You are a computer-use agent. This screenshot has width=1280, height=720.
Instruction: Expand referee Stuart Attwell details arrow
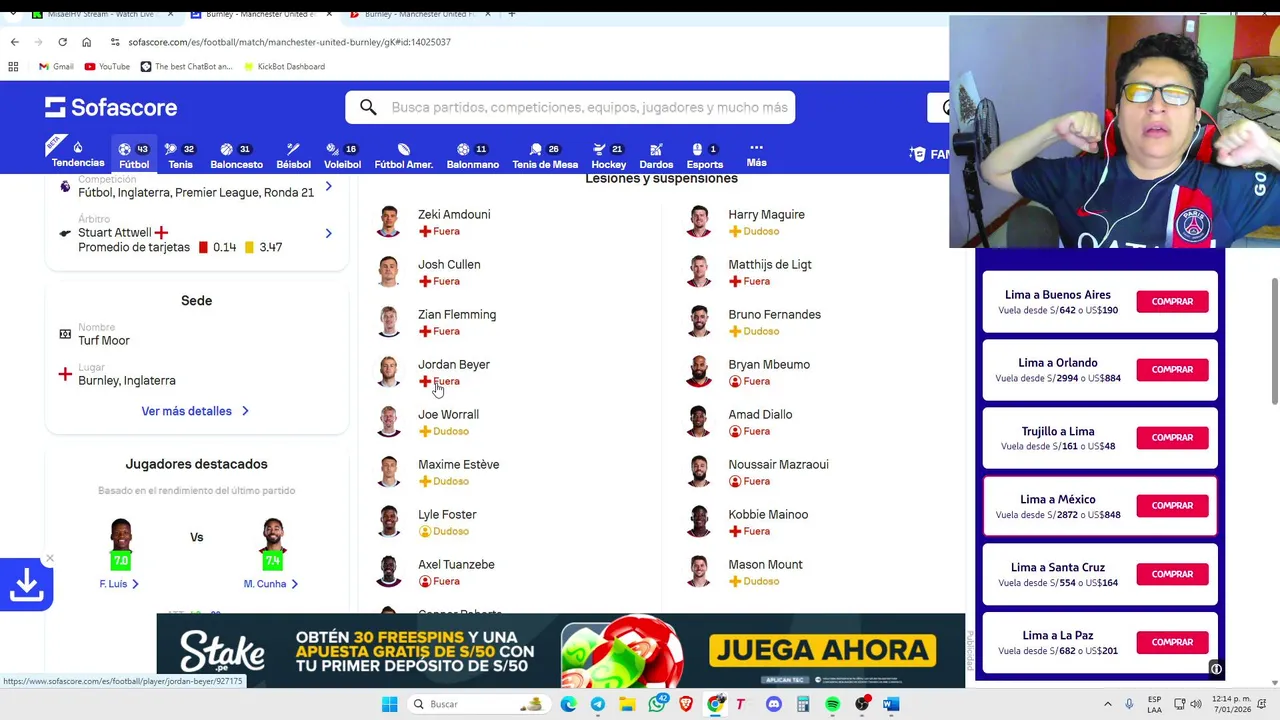pyautogui.click(x=328, y=233)
